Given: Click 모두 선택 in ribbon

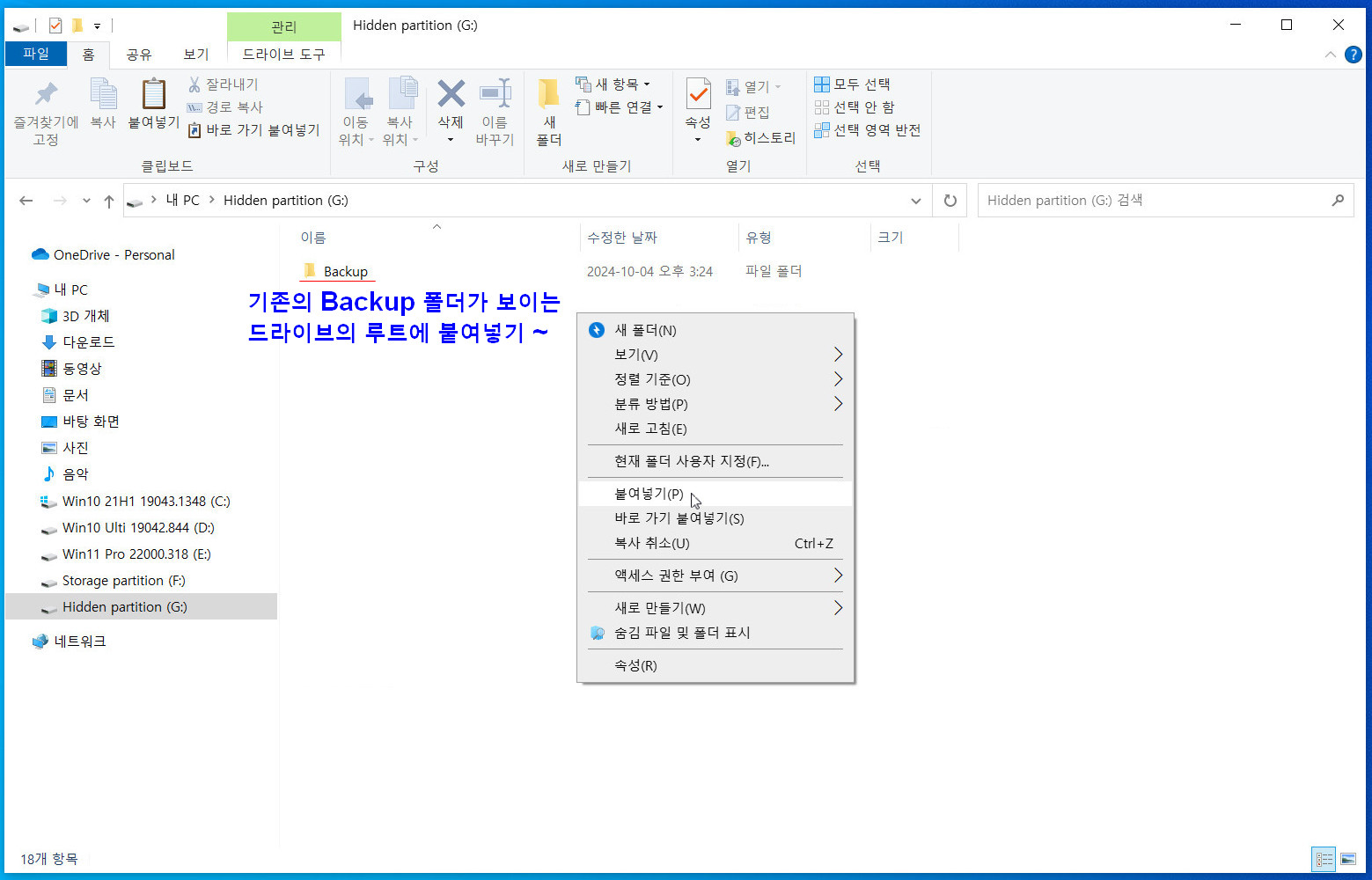Looking at the screenshot, I should [852, 84].
